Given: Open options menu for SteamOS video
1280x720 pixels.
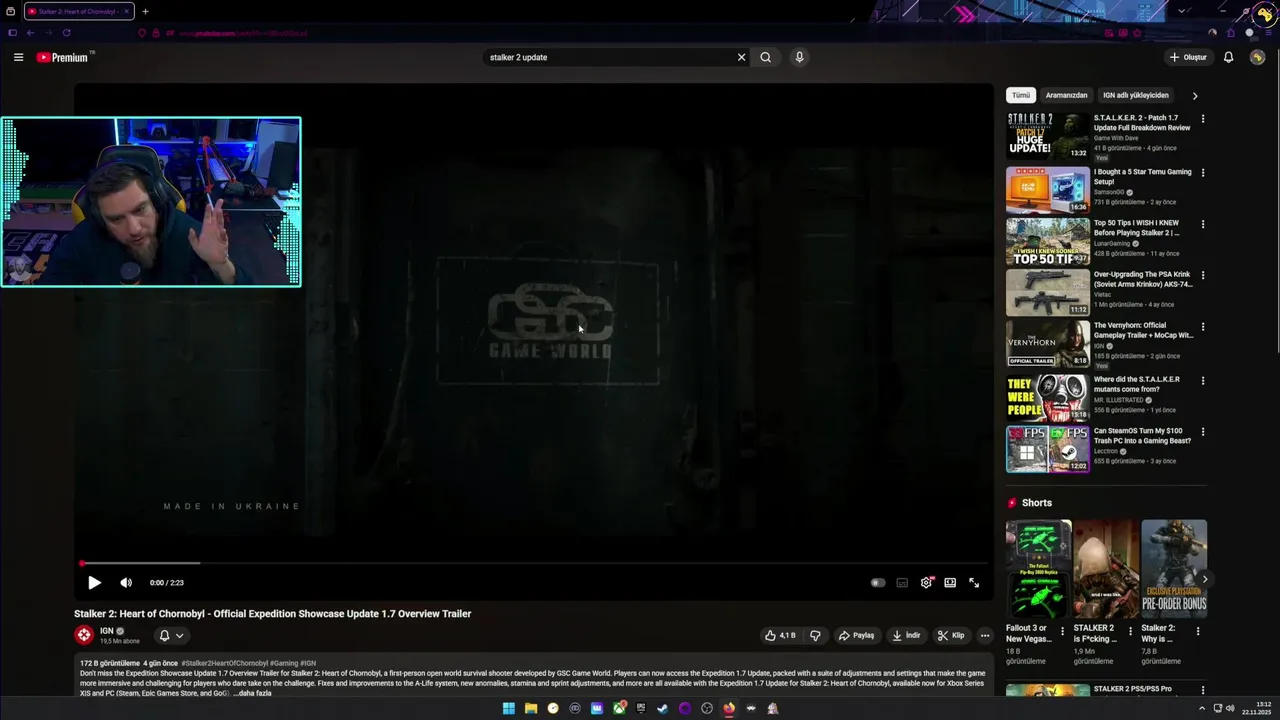Looking at the screenshot, I should (x=1203, y=432).
